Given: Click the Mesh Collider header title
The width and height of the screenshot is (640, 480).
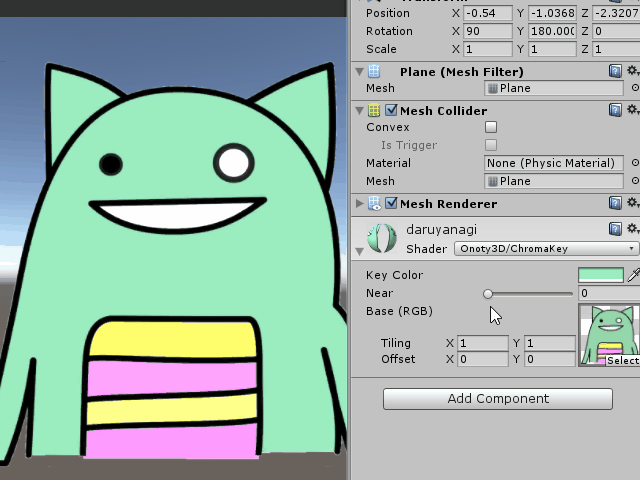Looking at the screenshot, I should [x=444, y=111].
